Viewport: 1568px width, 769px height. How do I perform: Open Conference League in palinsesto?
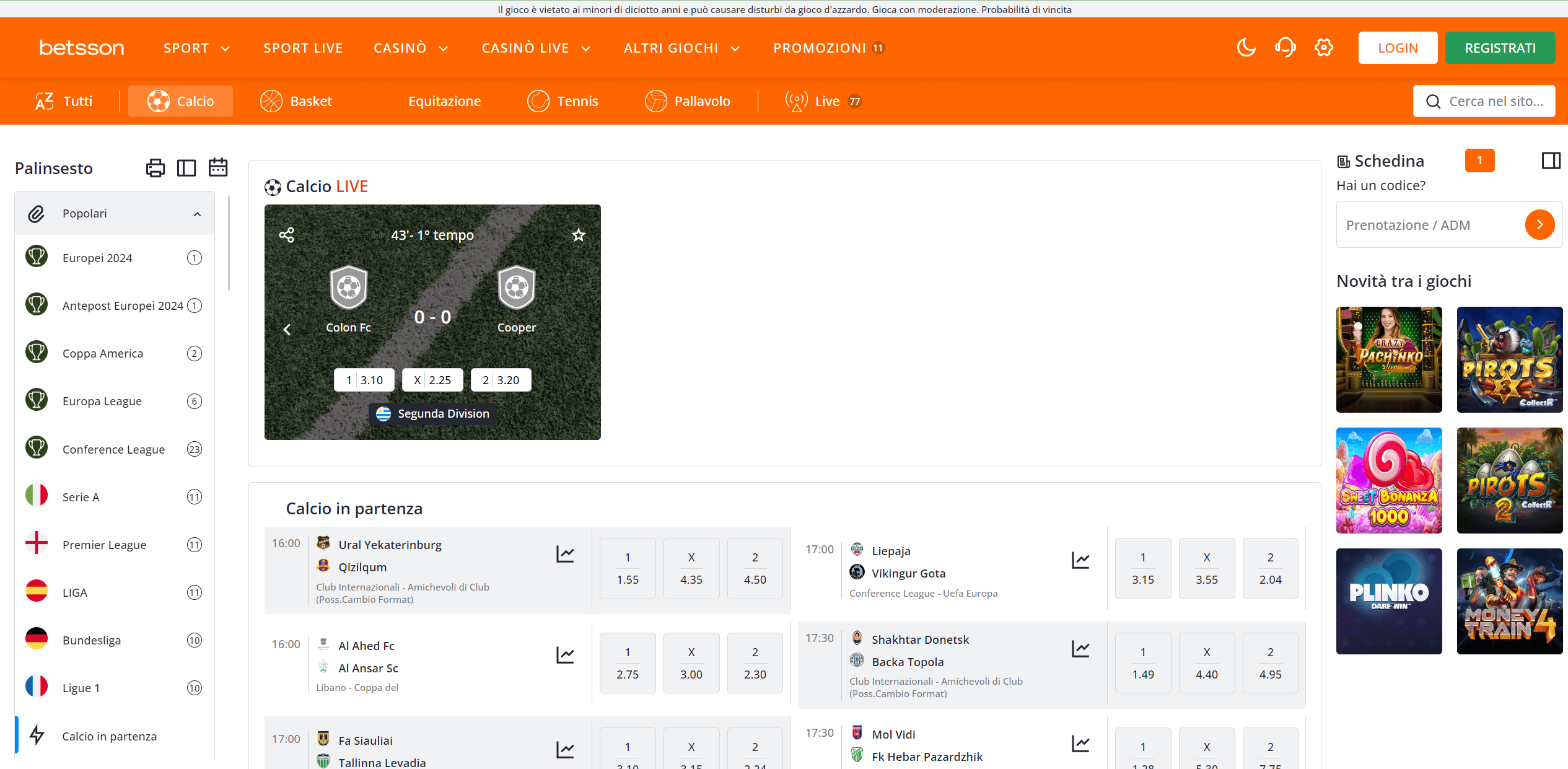pyautogui.click(x=115, y=449)
